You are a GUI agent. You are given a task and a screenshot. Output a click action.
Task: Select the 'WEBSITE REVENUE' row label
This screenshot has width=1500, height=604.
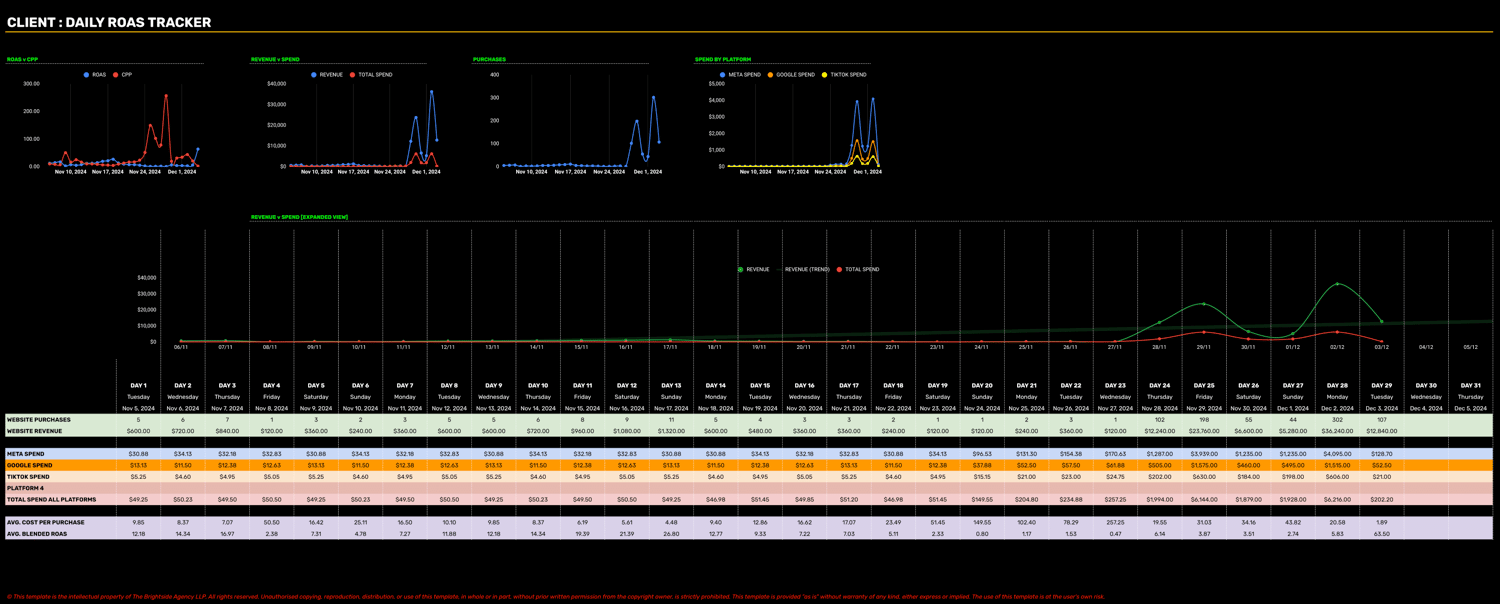(33, 431)
